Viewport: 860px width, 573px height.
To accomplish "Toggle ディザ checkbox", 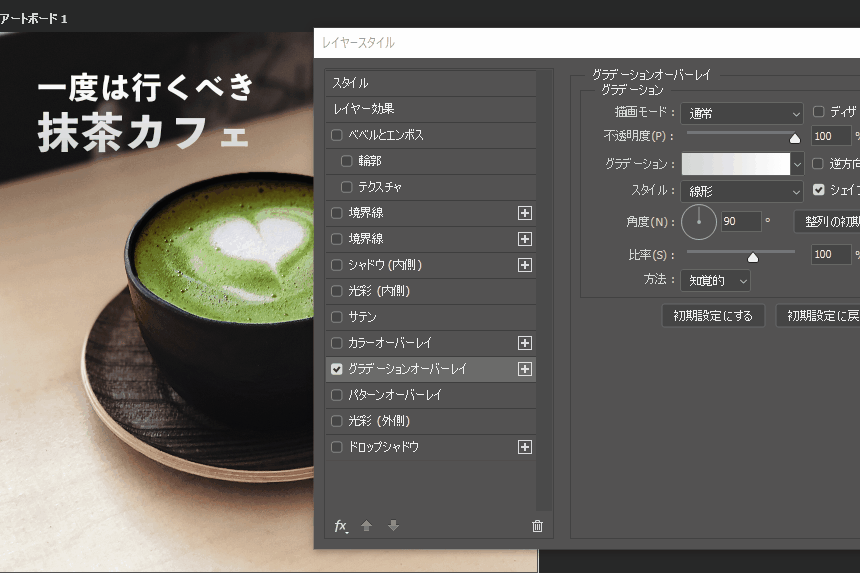I will 818,111.
